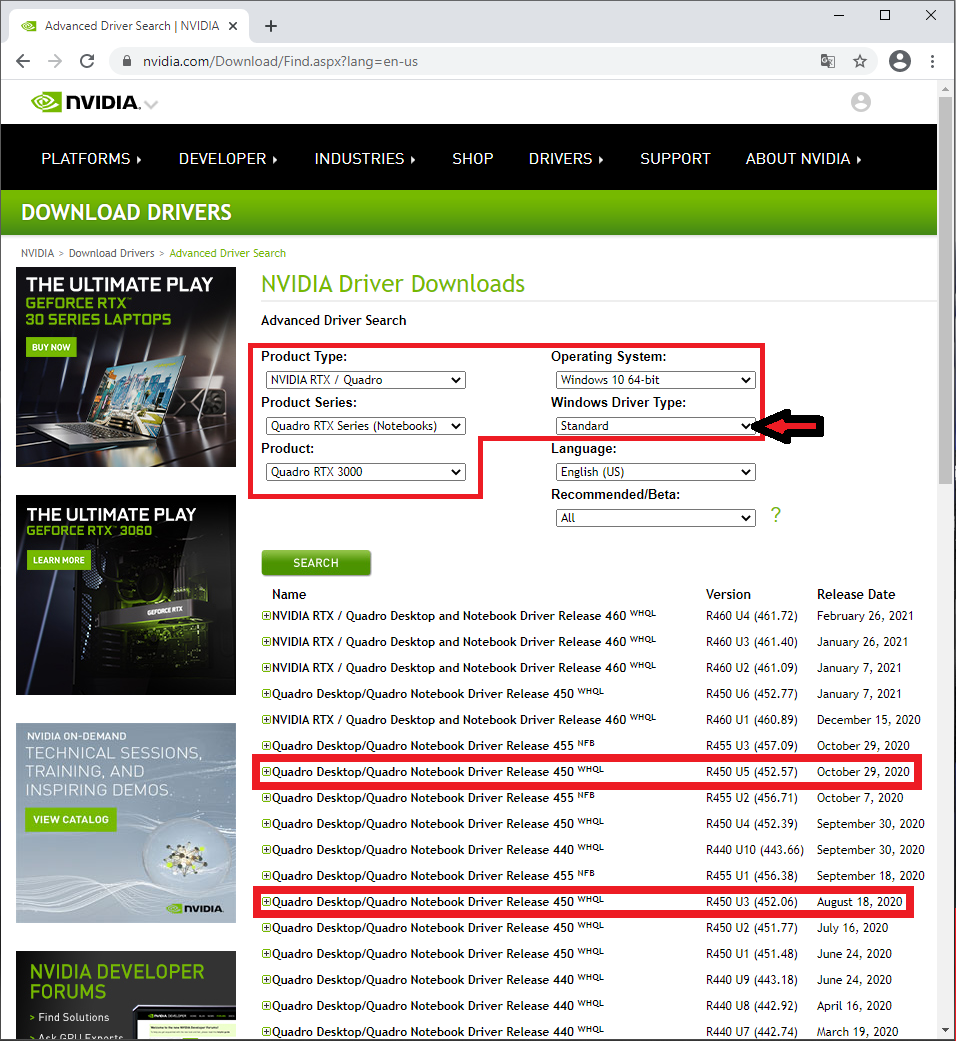Open the DEVELOPER menu
Viewport: 956px width, 1041px height.
(228, 159)
